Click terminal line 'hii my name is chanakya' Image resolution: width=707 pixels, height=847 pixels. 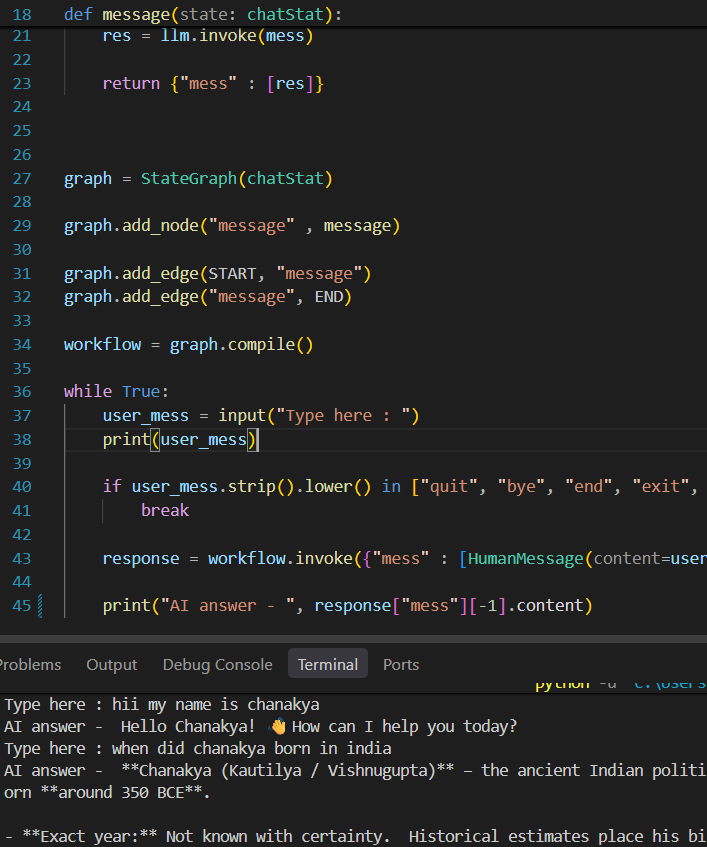pos(216,705)
